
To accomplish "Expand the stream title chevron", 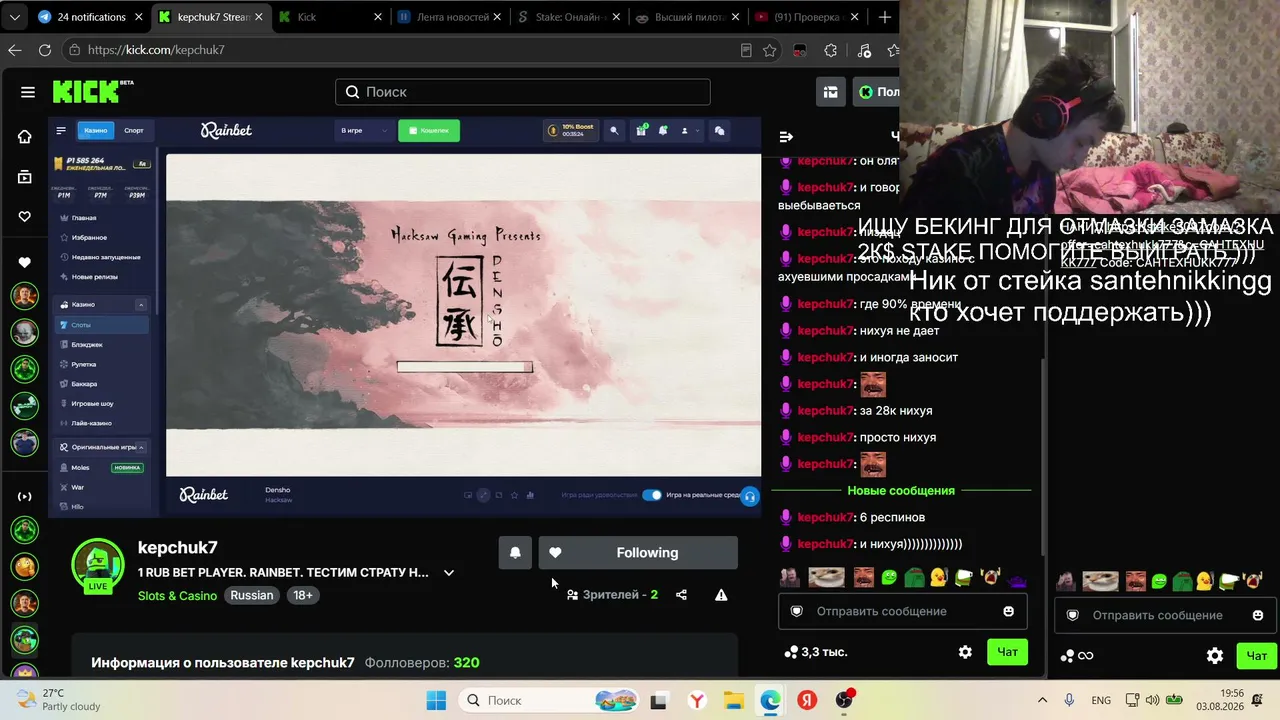I will pos(449,573).
